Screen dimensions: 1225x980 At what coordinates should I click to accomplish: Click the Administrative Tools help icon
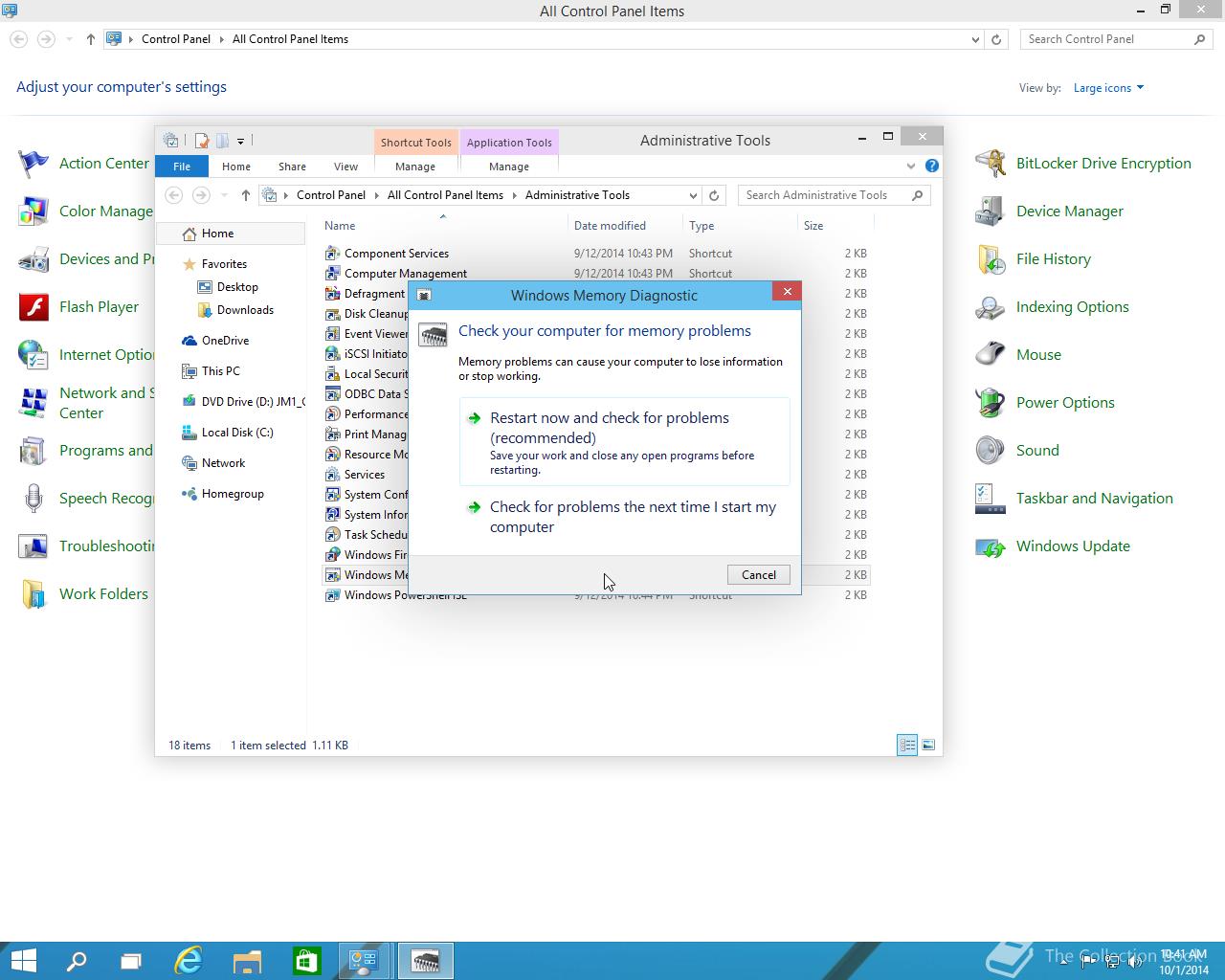tap(931, 166)
